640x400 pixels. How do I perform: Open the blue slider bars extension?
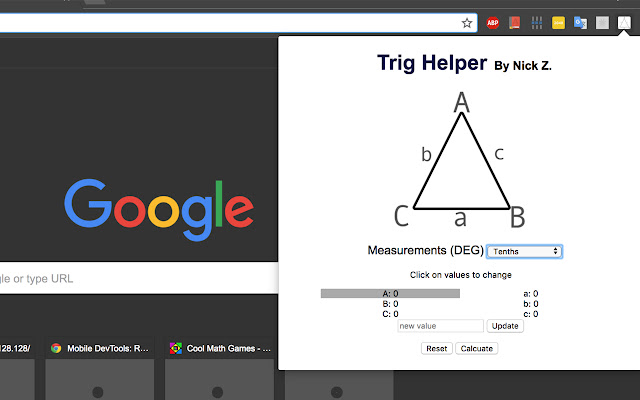coord(537,23)
